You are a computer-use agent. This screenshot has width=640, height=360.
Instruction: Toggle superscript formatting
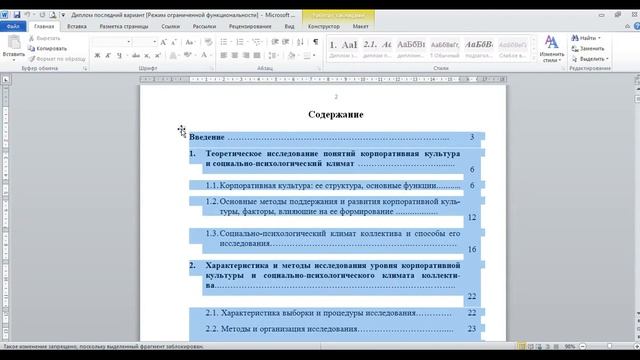coord(158,55)
